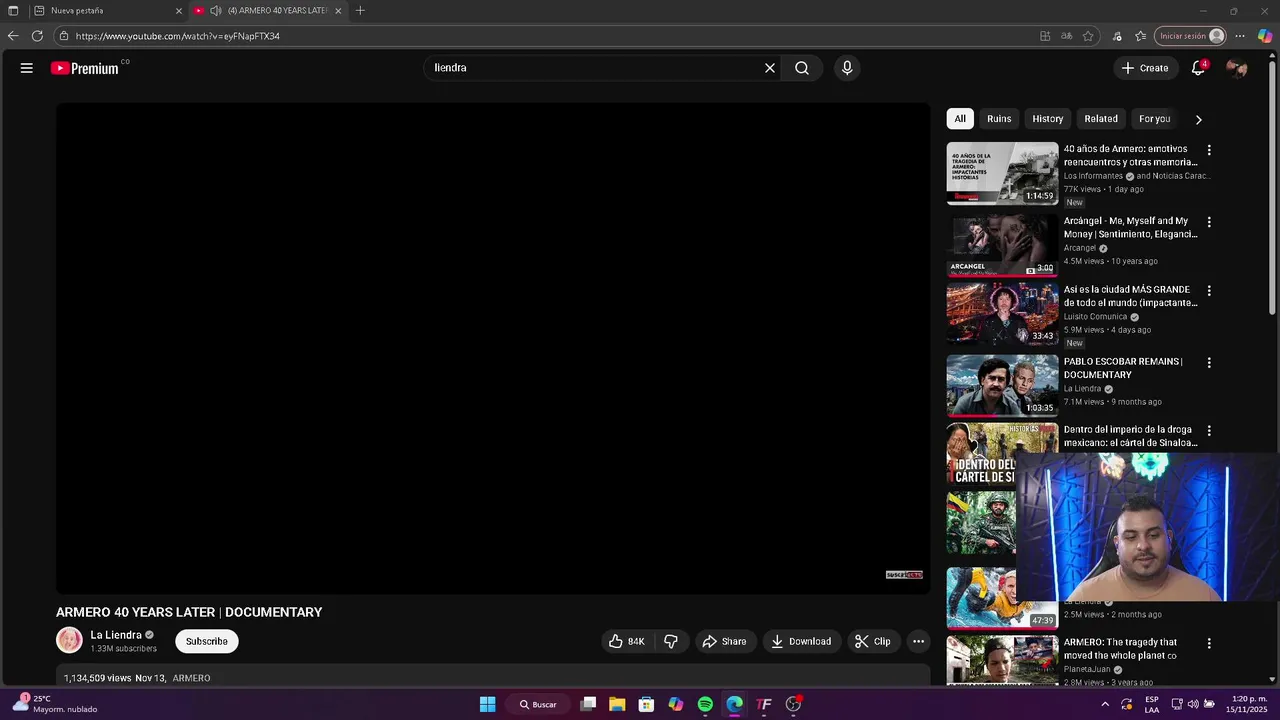The height and width of the screenshot is (720, 1280).
Task: Open the YouTube hamburger guide menu
Action: point(27,68)
